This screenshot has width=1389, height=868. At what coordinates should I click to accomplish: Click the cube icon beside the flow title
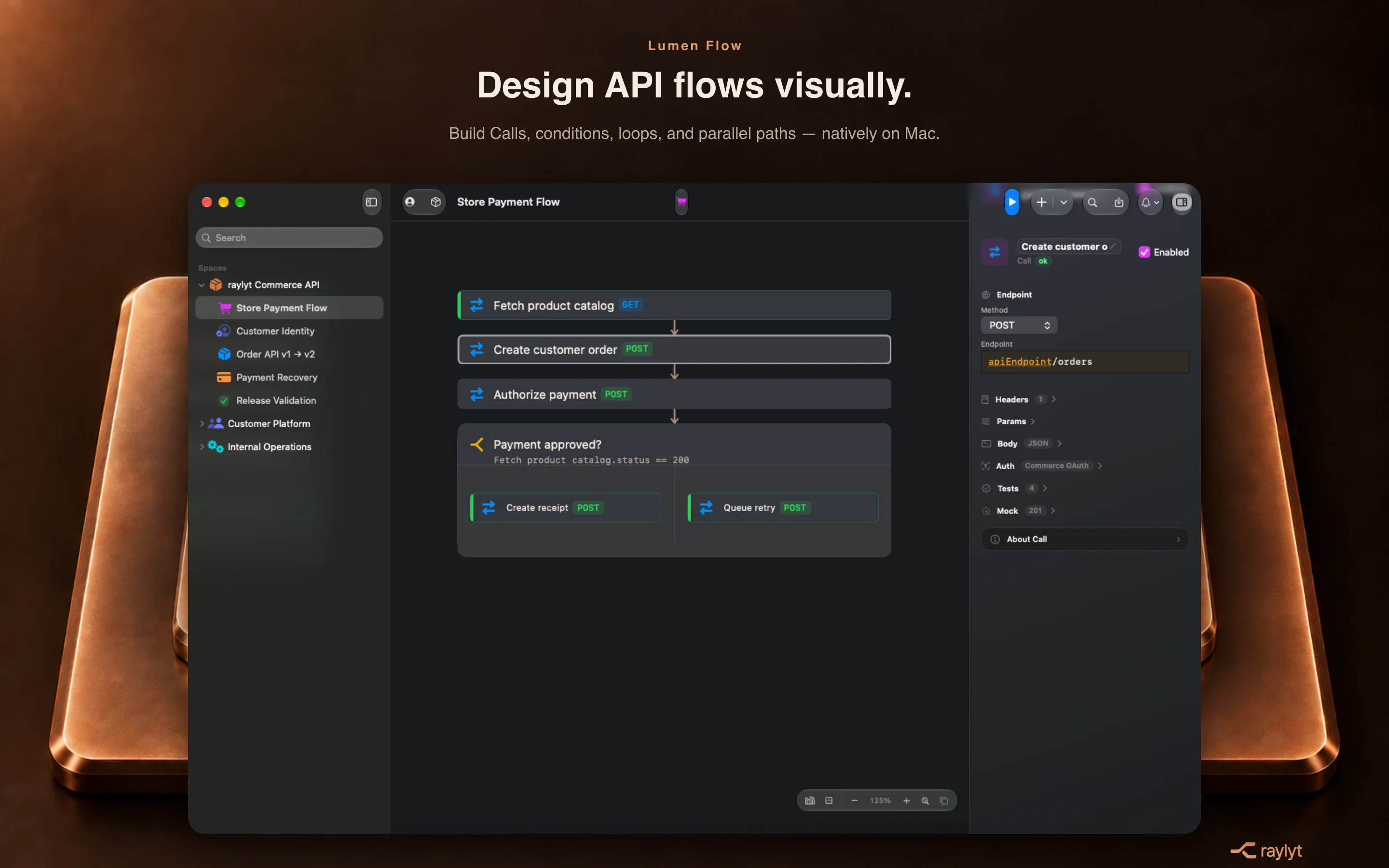(436, 202)
